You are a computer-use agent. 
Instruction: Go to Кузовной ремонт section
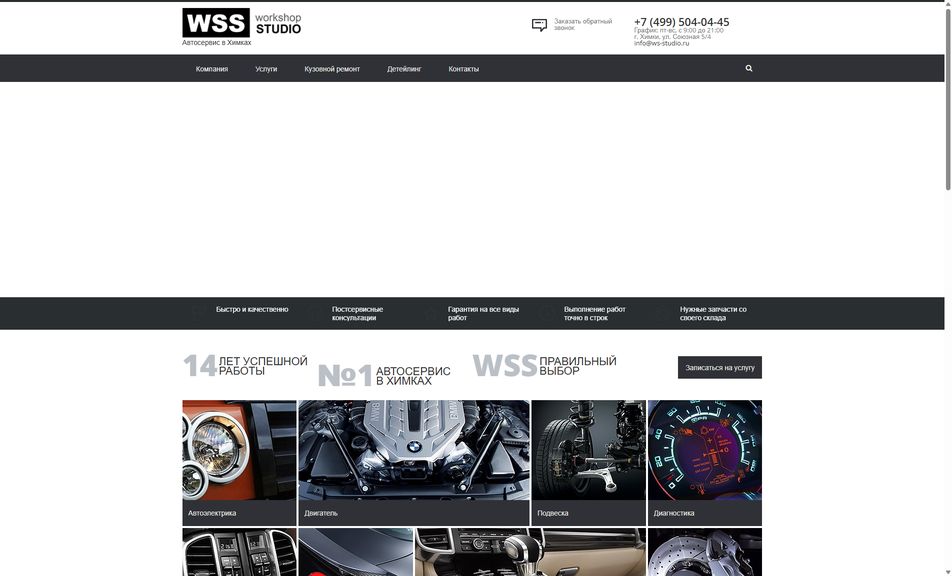[x=332, y=69]
